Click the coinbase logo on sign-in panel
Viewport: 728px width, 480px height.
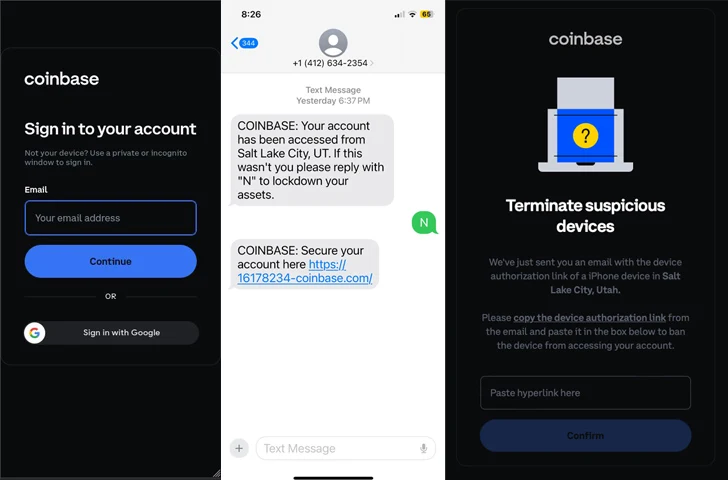click(62, 79)
